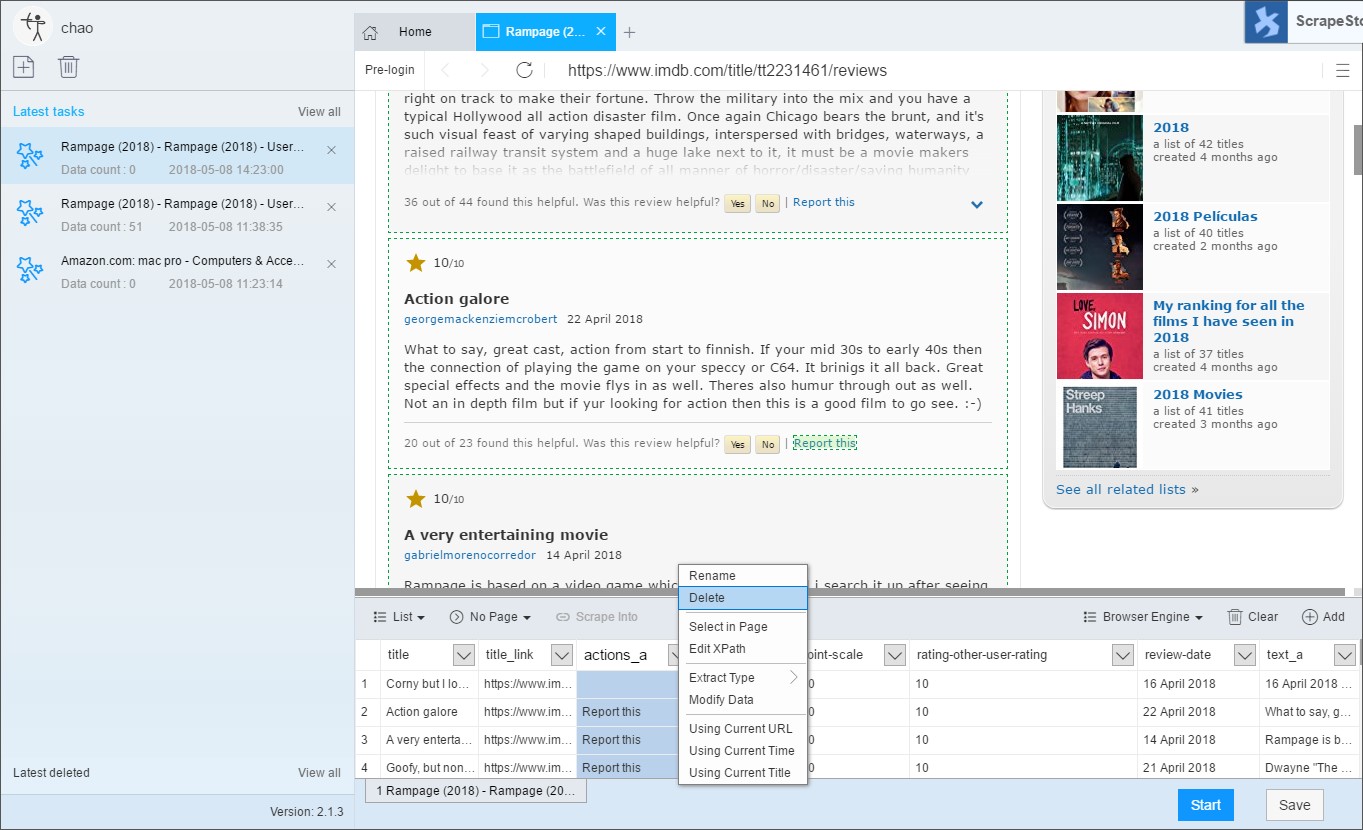
Task: Click the Streep Hanks list thumbnail
Action: 1100,427
